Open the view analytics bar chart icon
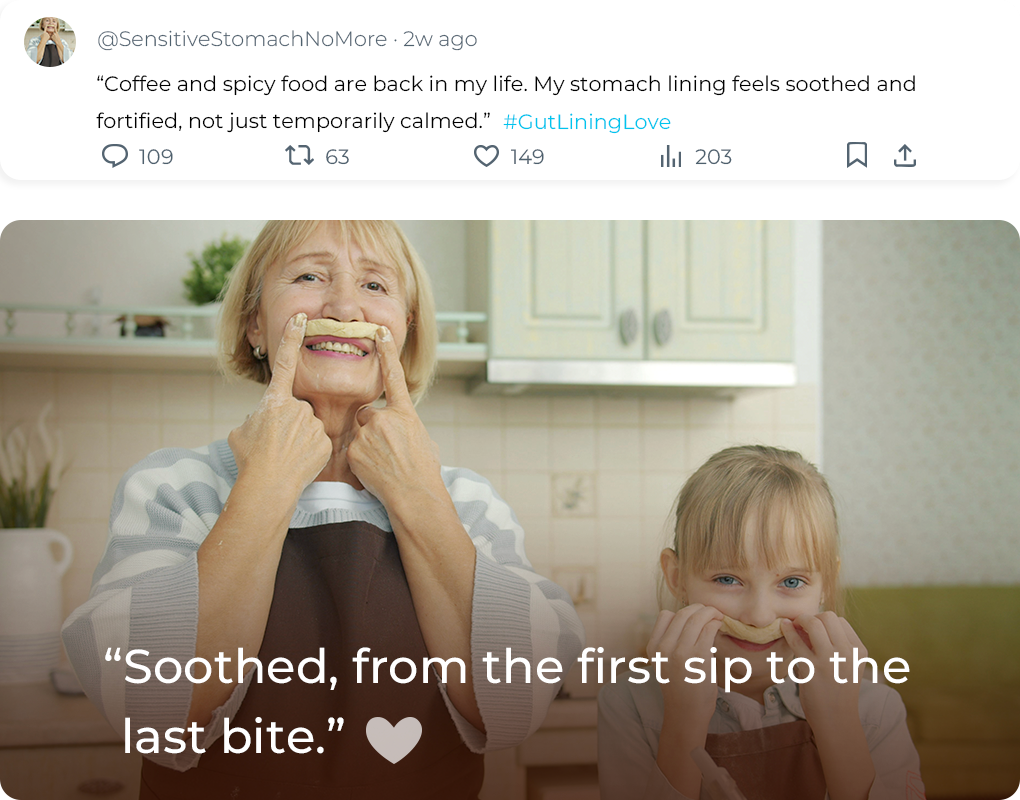The image size is (1020, 800). click(671, 157)
